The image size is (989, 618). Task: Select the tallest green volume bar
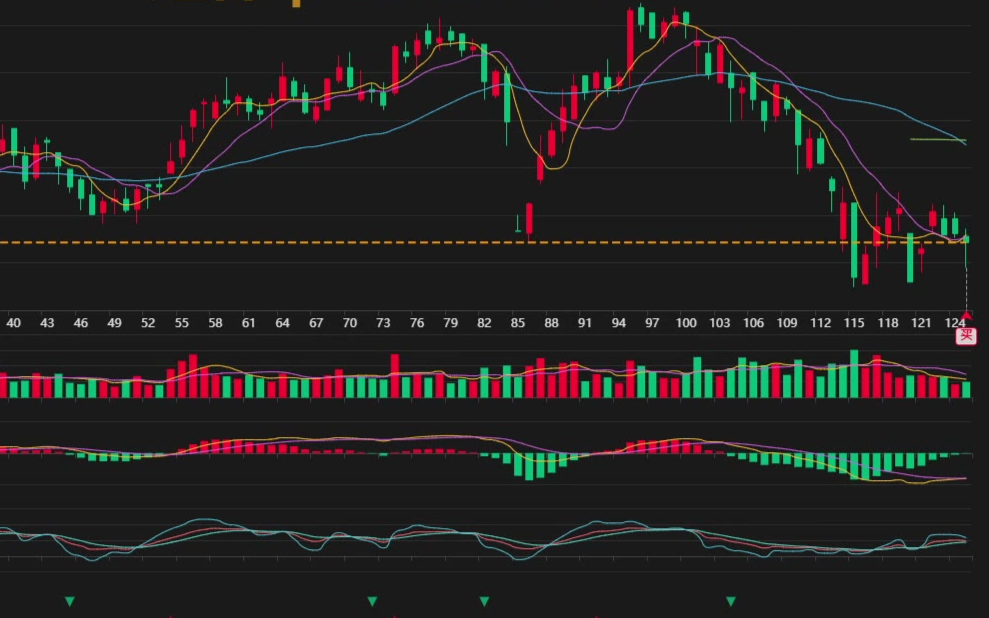[x=854, y=374]
